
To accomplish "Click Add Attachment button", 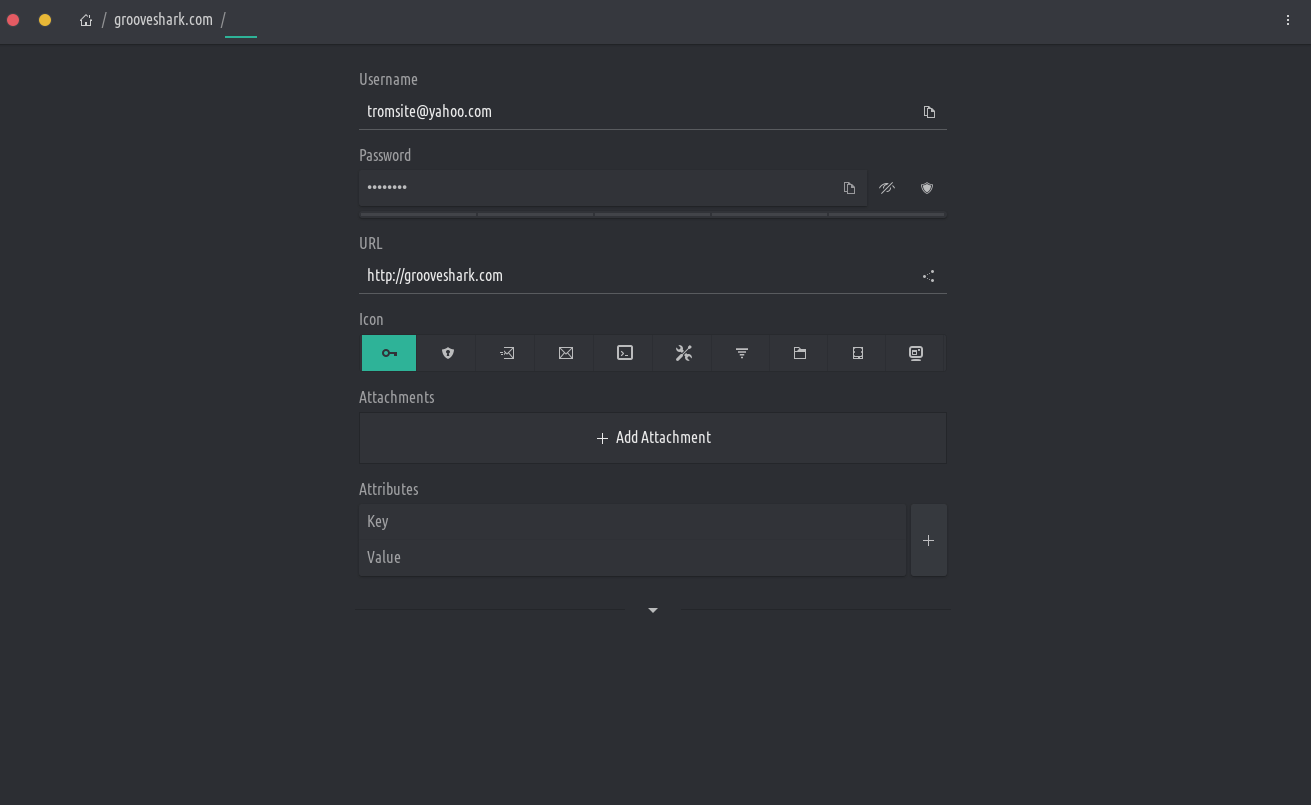I will click(653, 438).
